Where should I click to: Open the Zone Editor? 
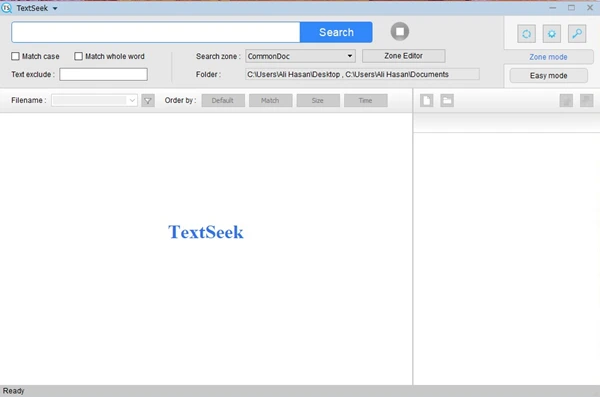pos(403,56)
